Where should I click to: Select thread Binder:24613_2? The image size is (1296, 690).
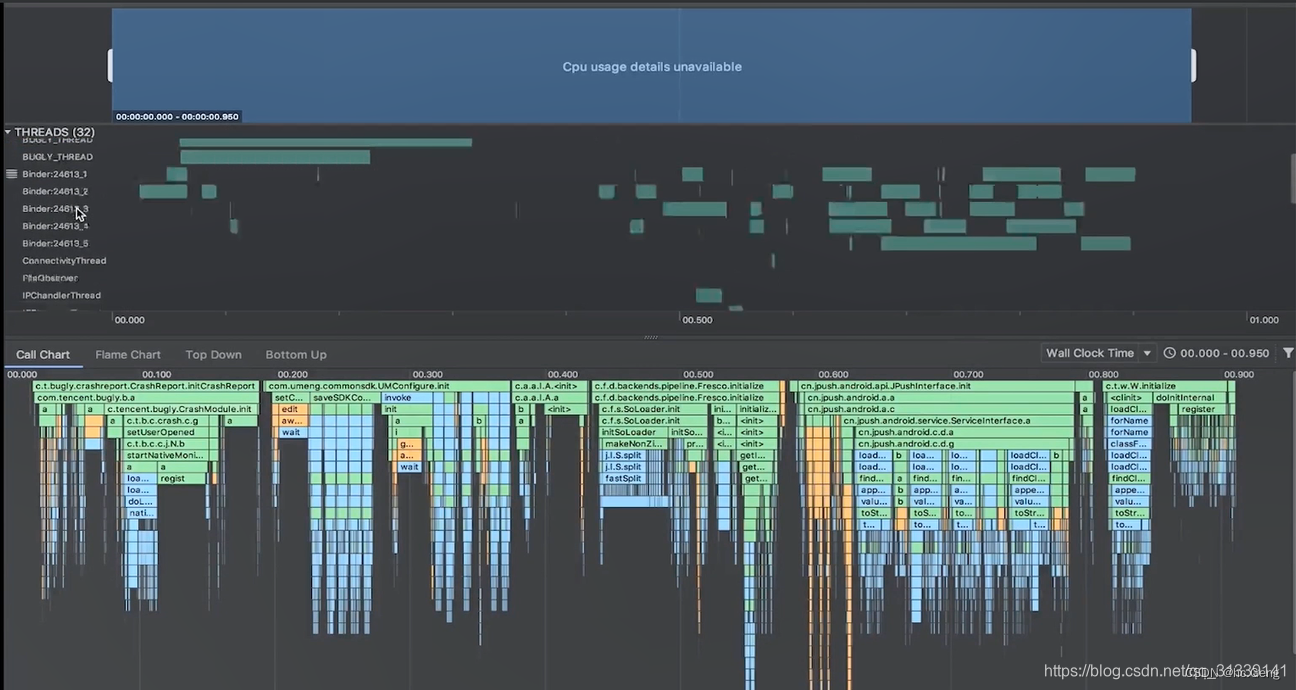click(x=55, y=191)
